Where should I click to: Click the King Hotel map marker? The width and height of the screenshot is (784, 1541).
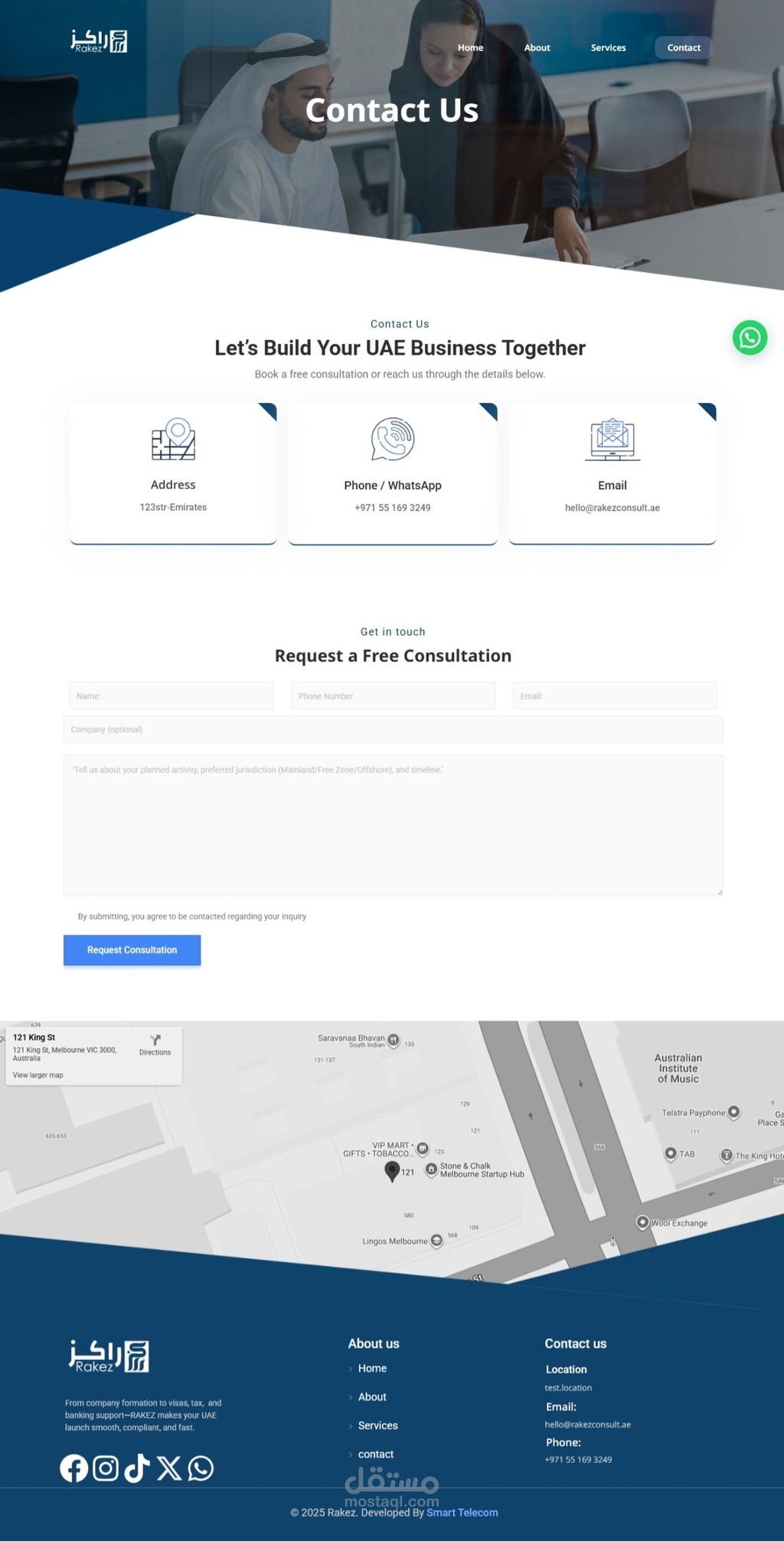coord(727,1155)
